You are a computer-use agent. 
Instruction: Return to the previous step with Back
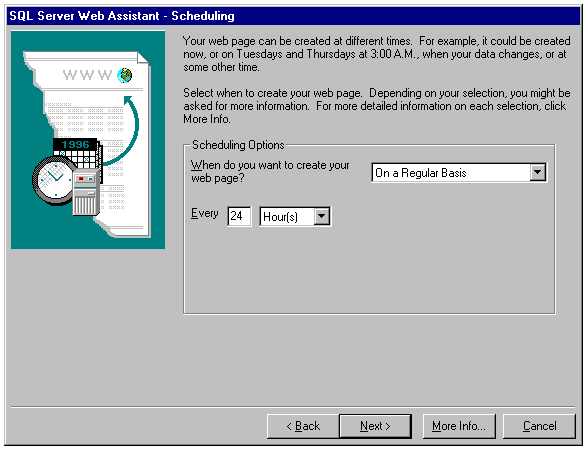tap(303, 426)
